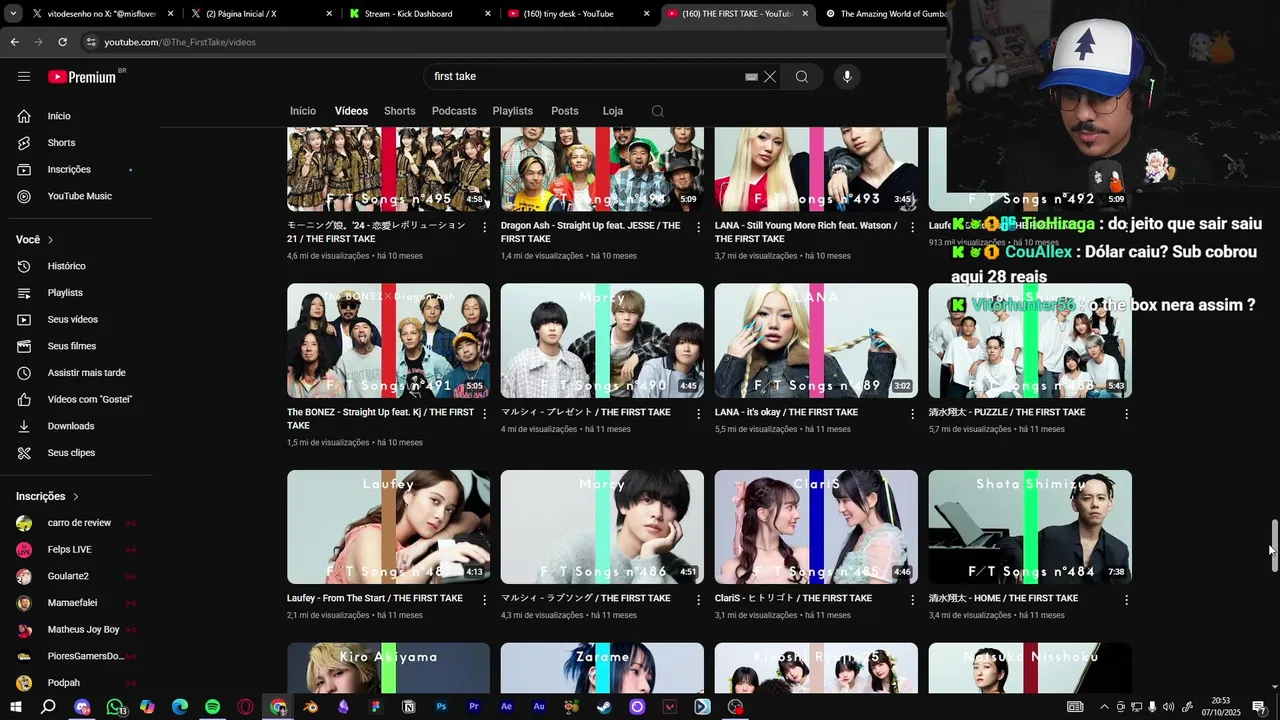Clear the search field with X

pyautogui.click(x=770, y=77)
